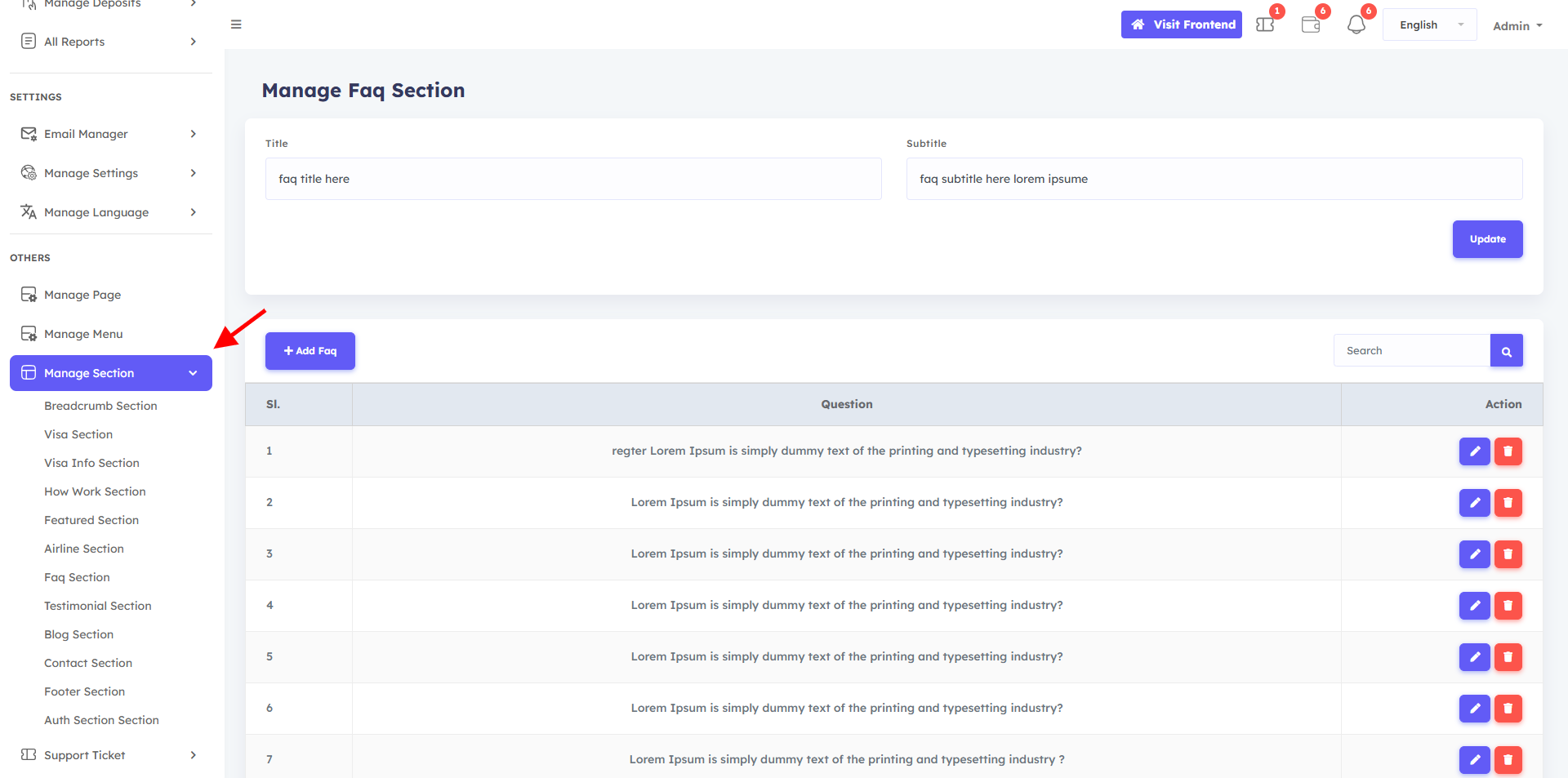Screen dimensions: 1568x778
Task: Delete FAQ row 5 with the trash icon
Action: click(x=1508, y=657)
